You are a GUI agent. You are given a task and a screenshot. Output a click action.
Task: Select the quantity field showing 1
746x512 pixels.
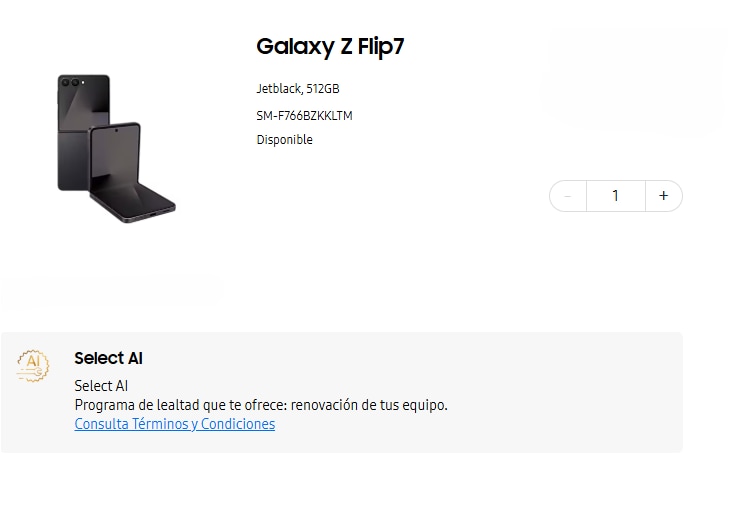616,196
